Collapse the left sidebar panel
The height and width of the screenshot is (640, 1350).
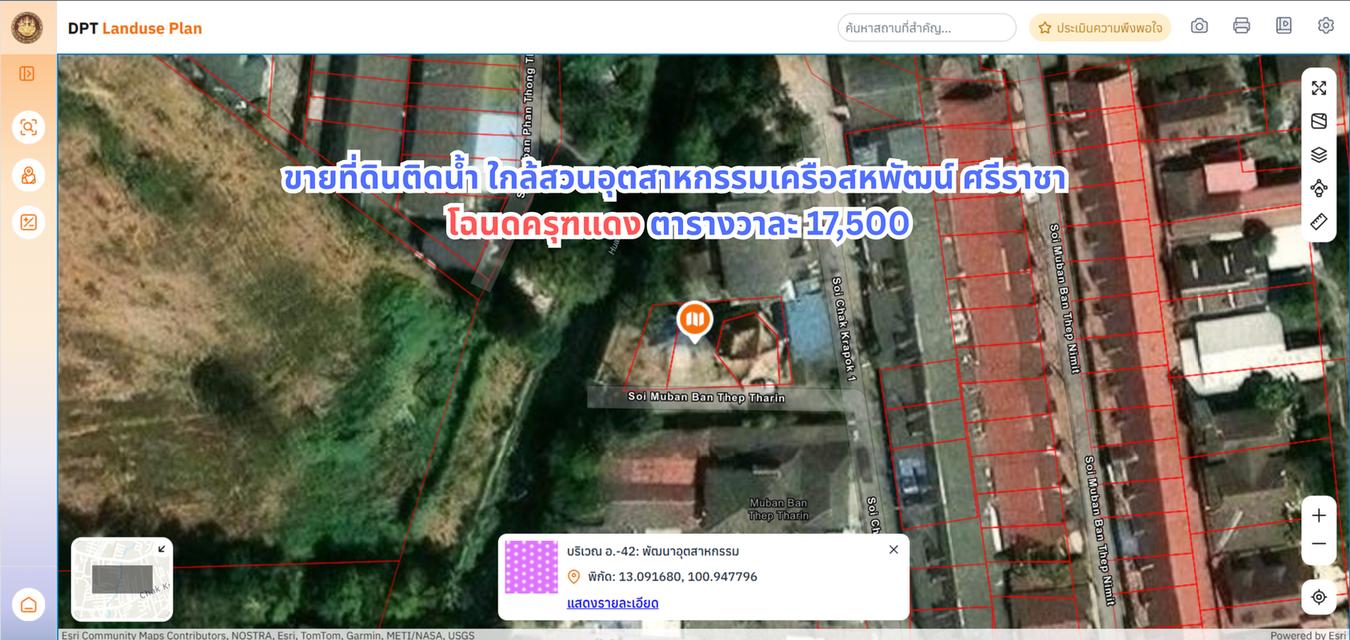[27, 72]
